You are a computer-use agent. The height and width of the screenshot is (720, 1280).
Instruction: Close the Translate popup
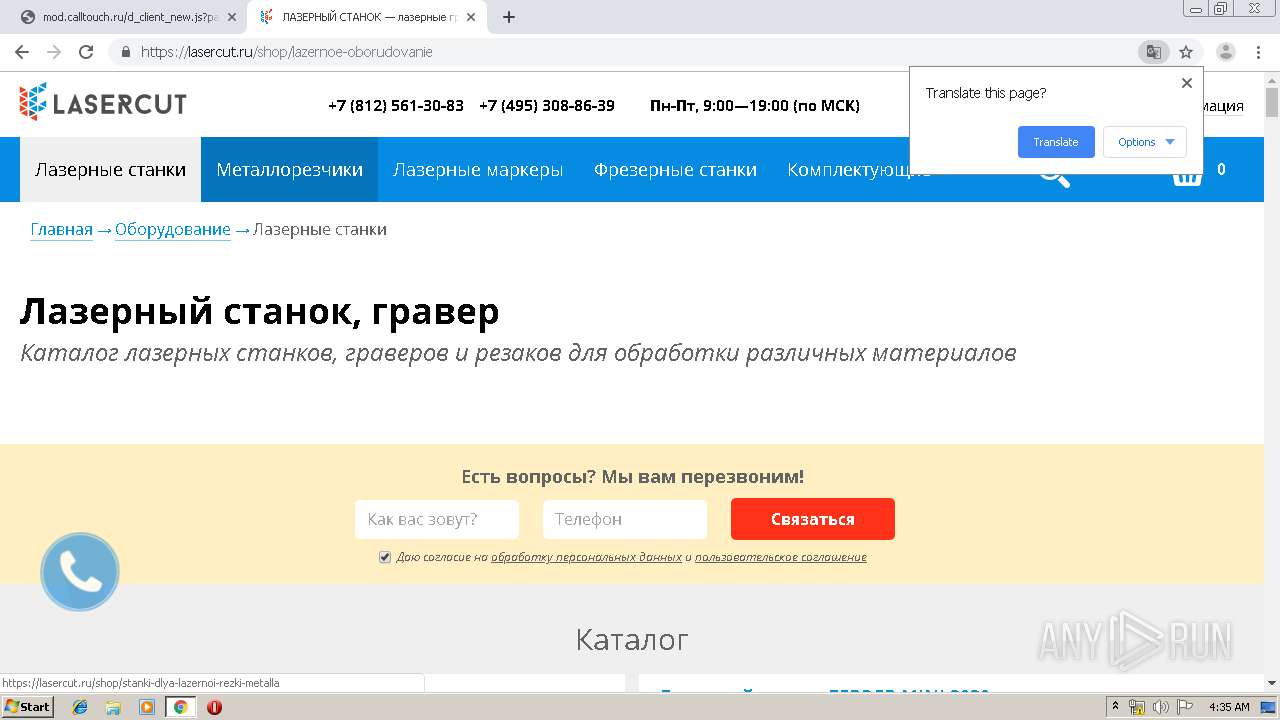coord(1187,83)
